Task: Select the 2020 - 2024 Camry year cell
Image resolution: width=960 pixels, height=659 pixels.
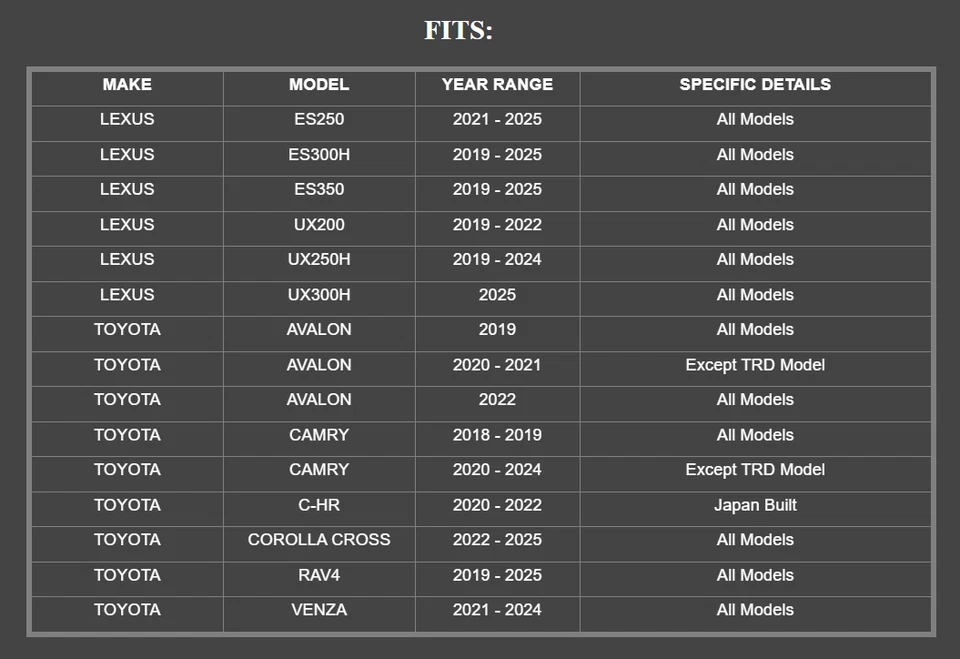Action: coord(497,469)
